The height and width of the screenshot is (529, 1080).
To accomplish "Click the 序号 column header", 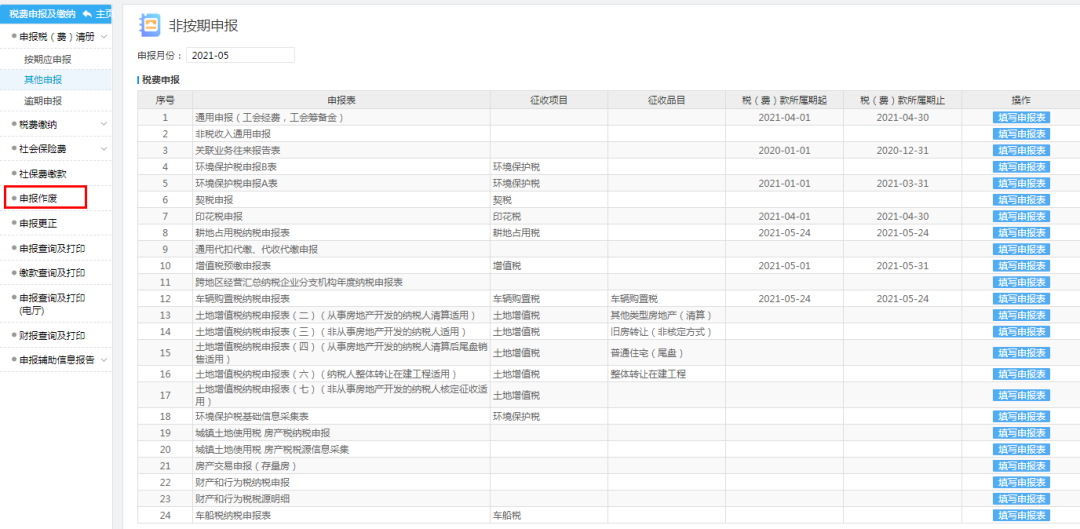I will point(165,100).
